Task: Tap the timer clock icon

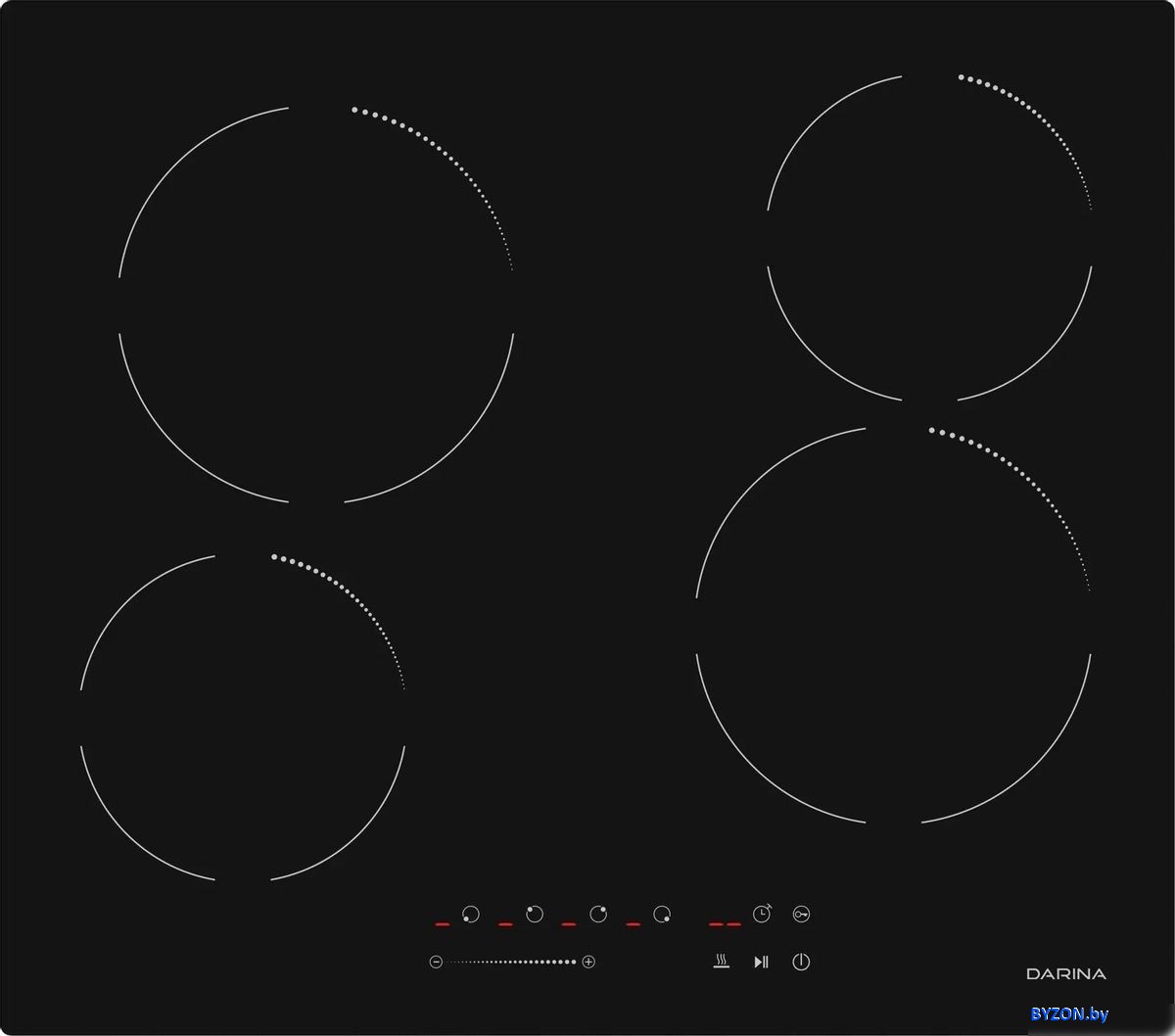Action: point(763,914)
